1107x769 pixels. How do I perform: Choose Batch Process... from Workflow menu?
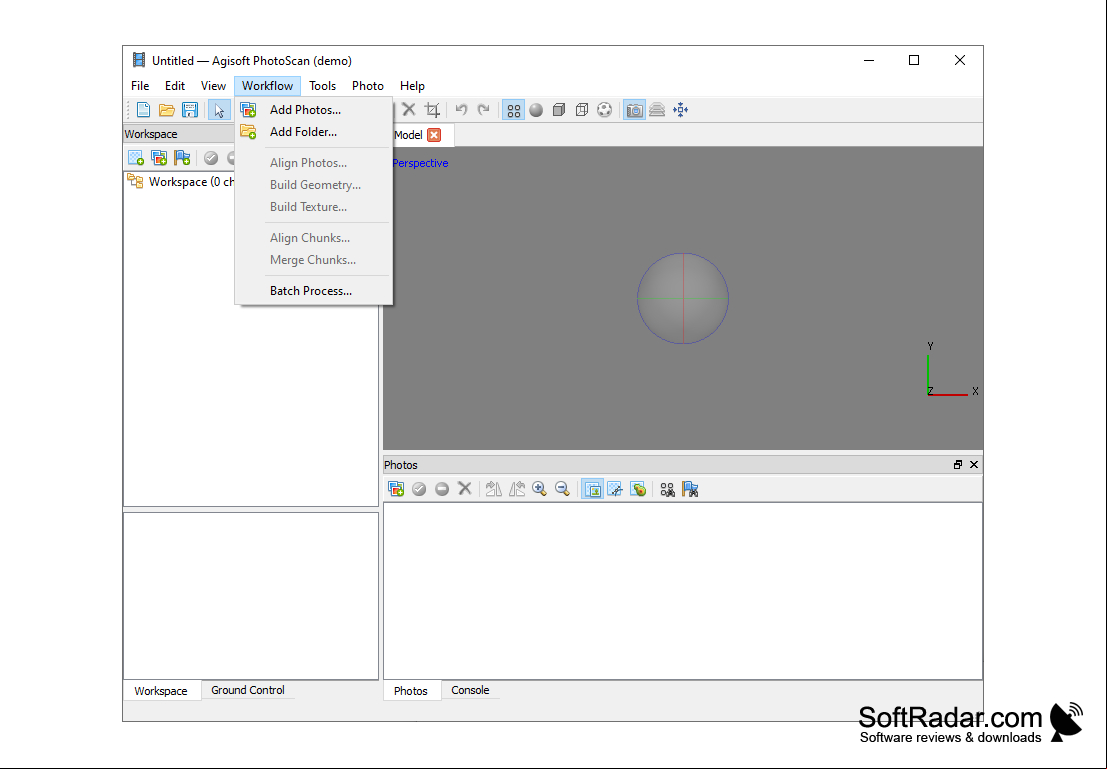point(313,290)
